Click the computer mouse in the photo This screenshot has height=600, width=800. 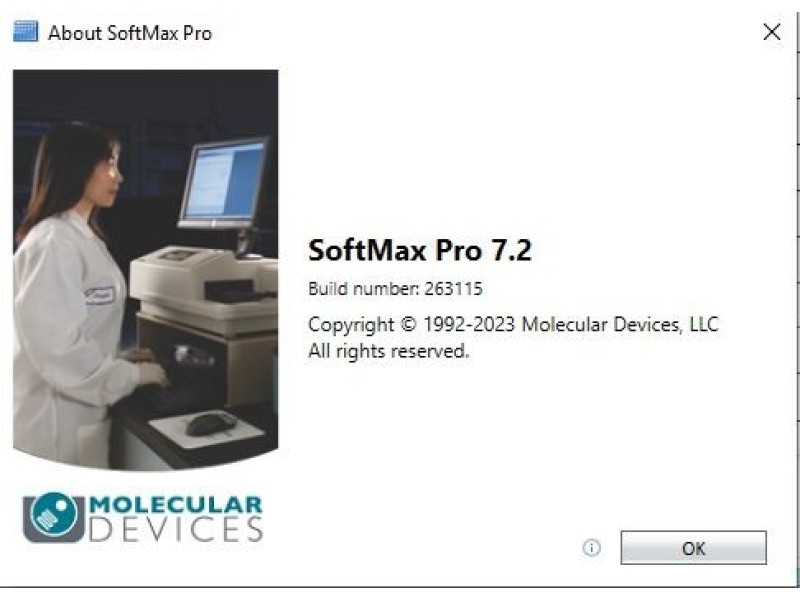[211, 423]
